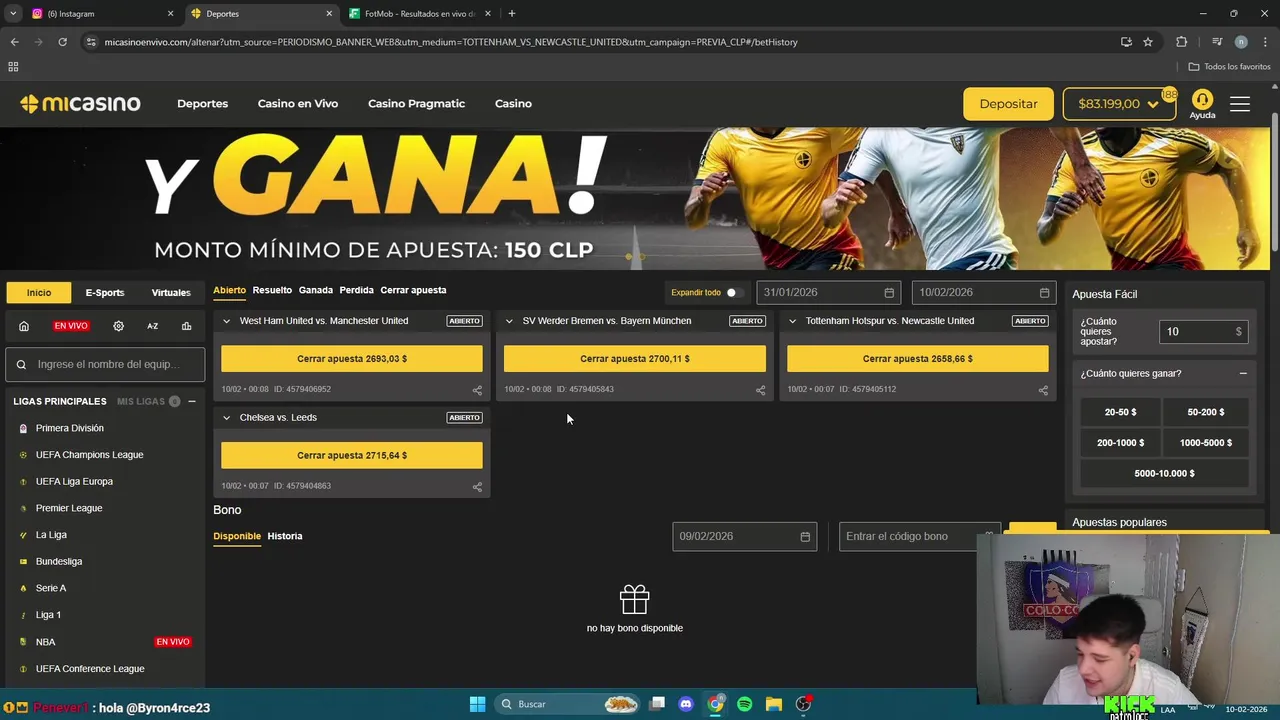Open the podium ranking icon in sidebar
Viewport: 1280px width, 720px height.
[186, 326]
